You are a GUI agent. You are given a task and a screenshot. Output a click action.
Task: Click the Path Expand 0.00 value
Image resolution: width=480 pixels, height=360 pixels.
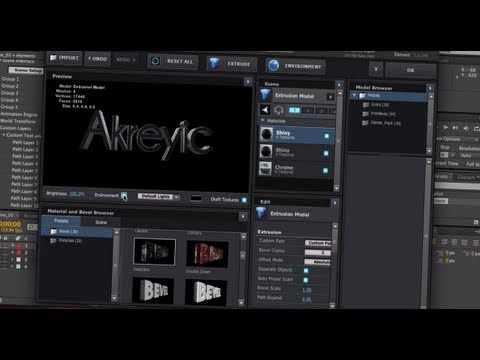point(307,299)
